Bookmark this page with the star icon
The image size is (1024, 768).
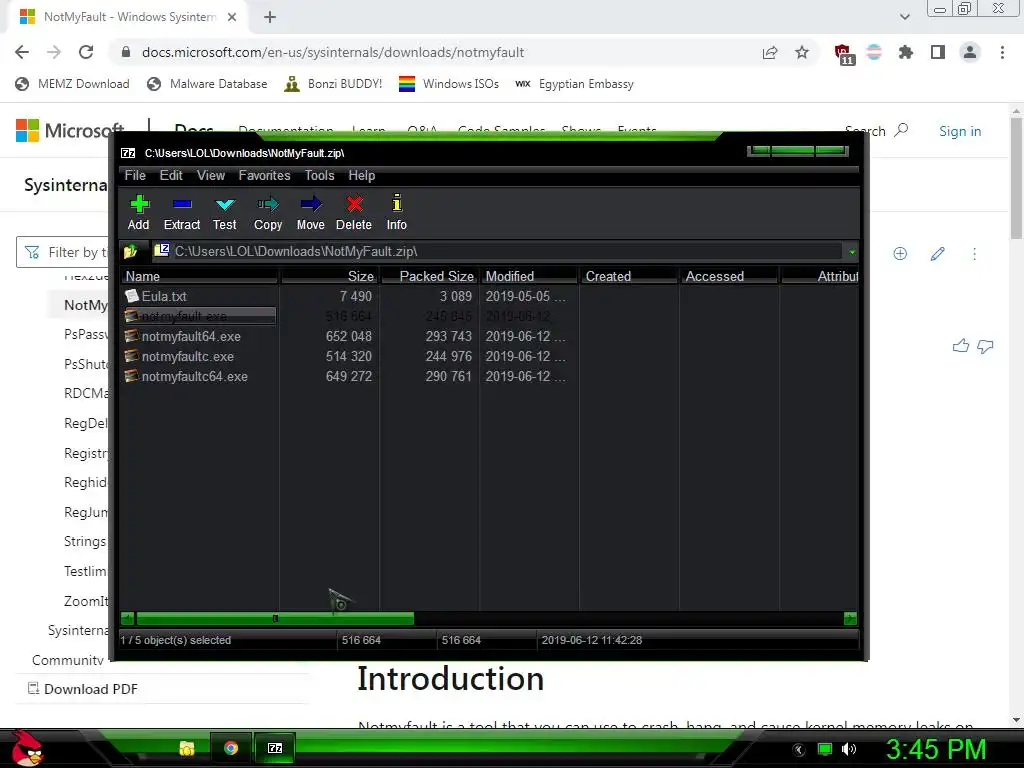click(x=802, y=52)
